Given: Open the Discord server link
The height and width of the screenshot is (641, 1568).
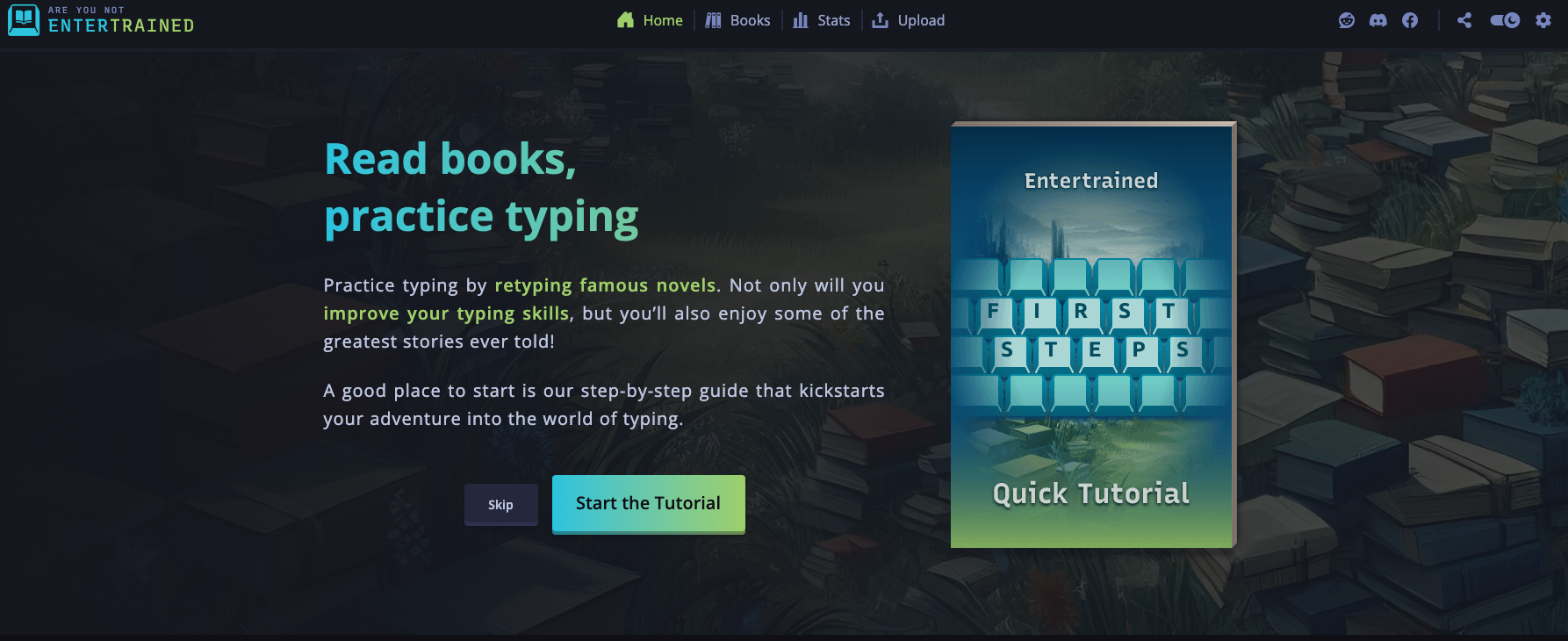Looking at the screenshot, I should (1378, 20).
